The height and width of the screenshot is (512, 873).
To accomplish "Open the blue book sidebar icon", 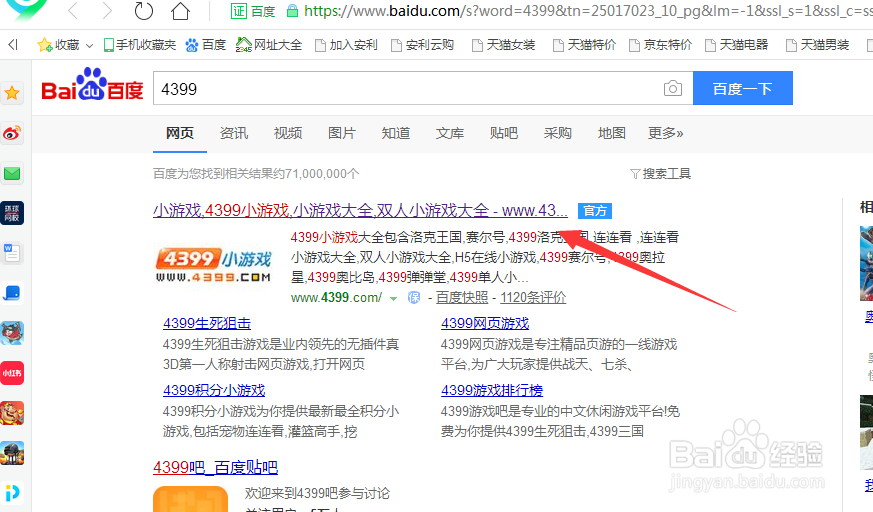I will tap(12, 293).
